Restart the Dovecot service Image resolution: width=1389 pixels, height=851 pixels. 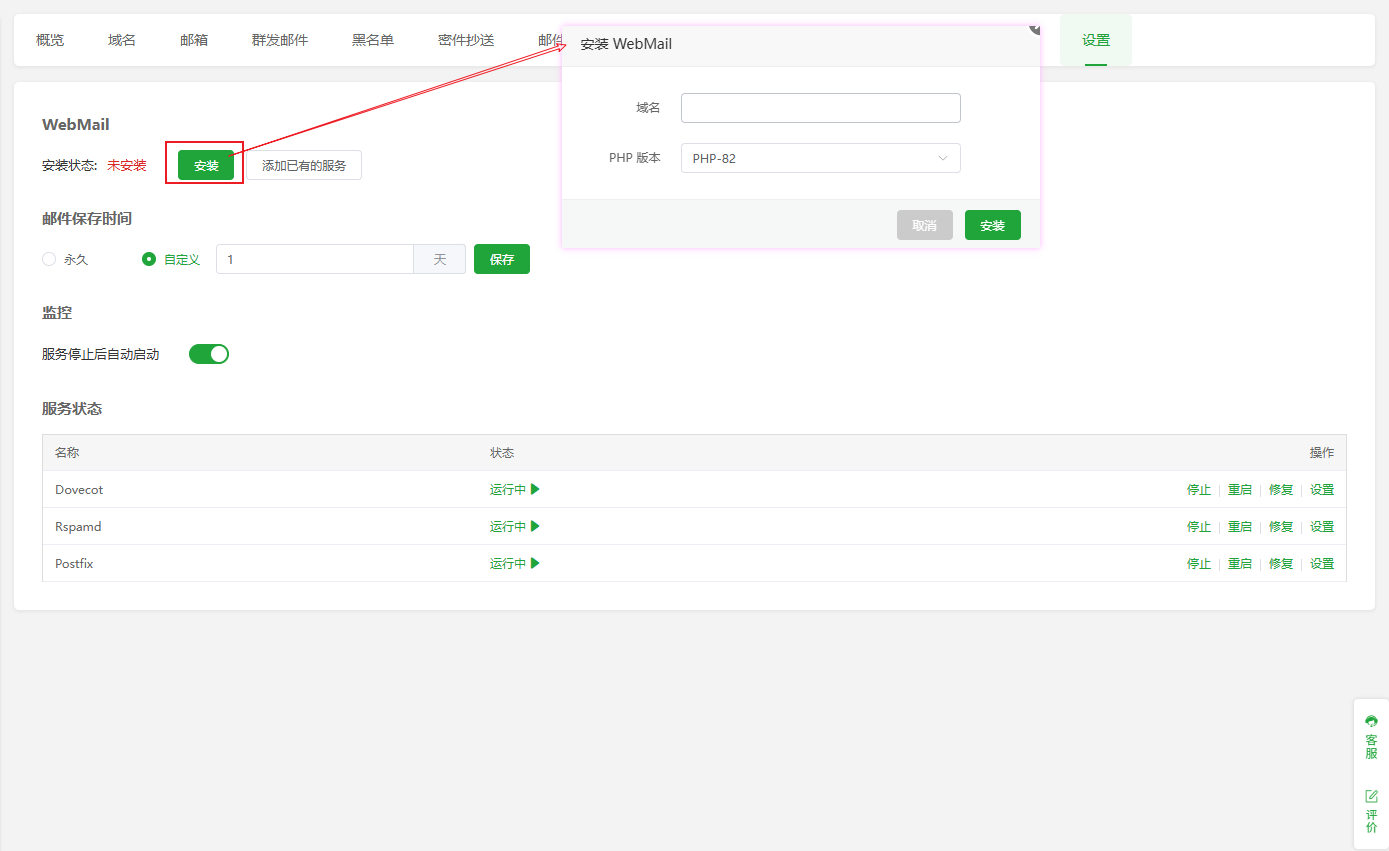1240,490
